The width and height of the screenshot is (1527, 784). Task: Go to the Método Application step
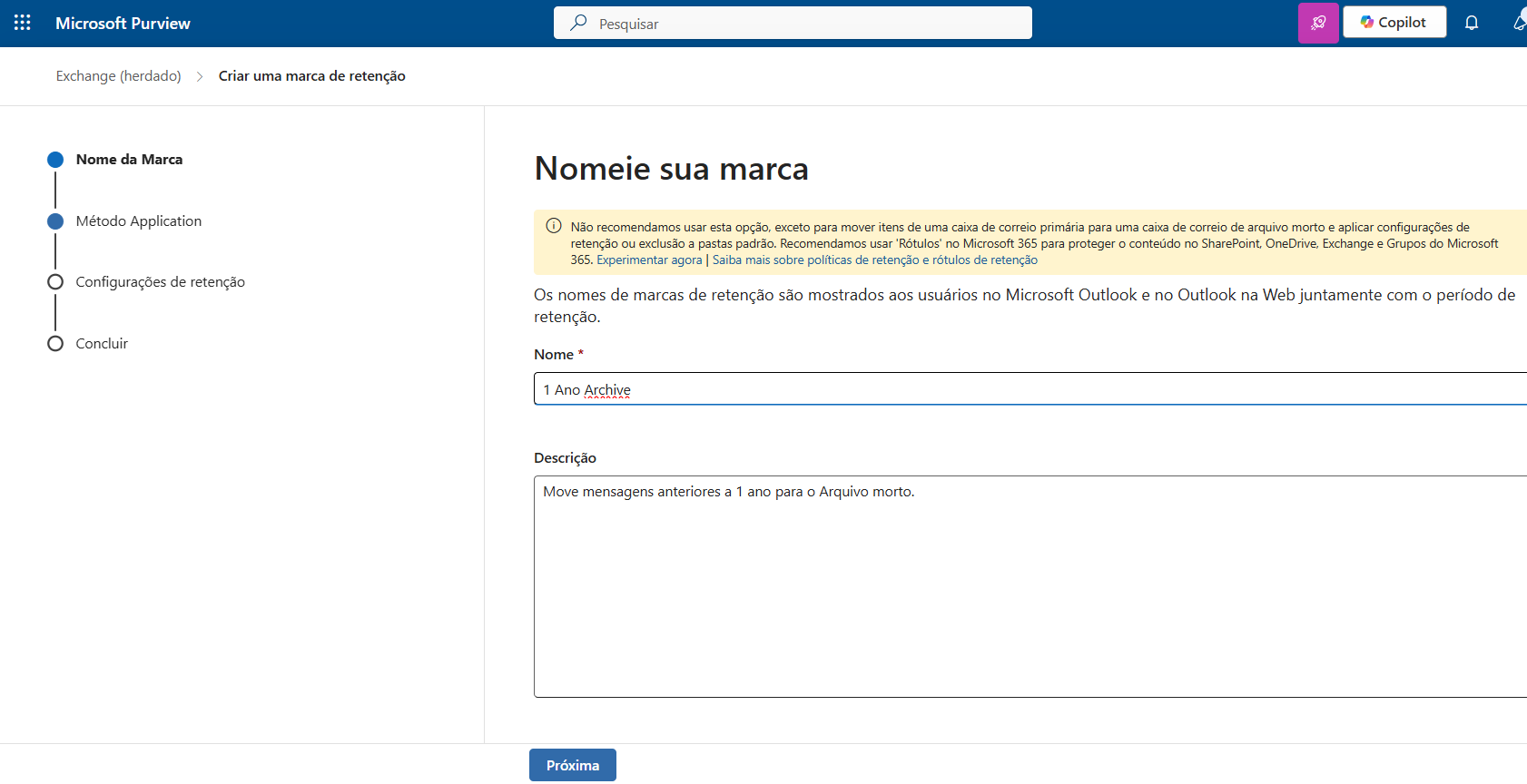click(x=138, y=221)
